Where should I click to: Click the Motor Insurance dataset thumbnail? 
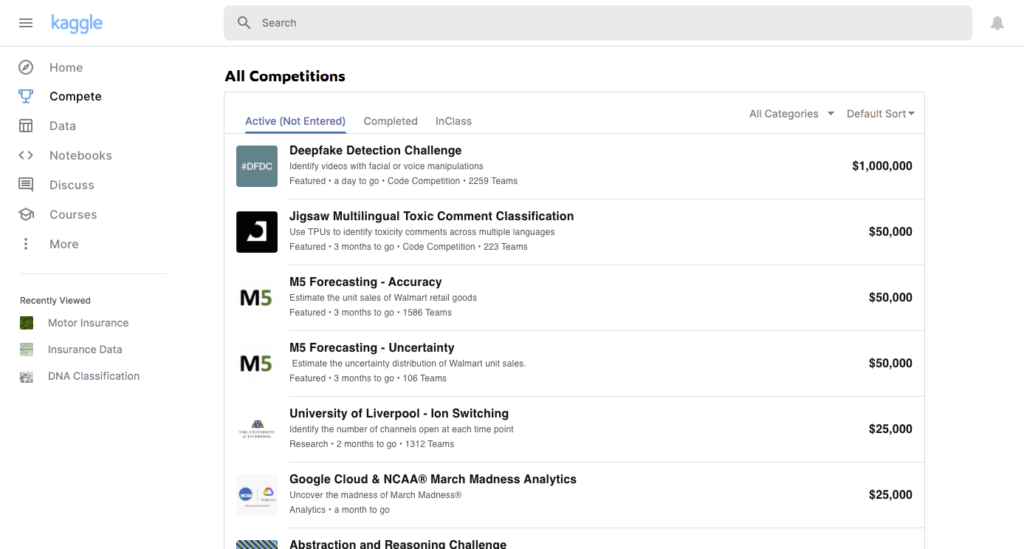[x=26, y=323]
